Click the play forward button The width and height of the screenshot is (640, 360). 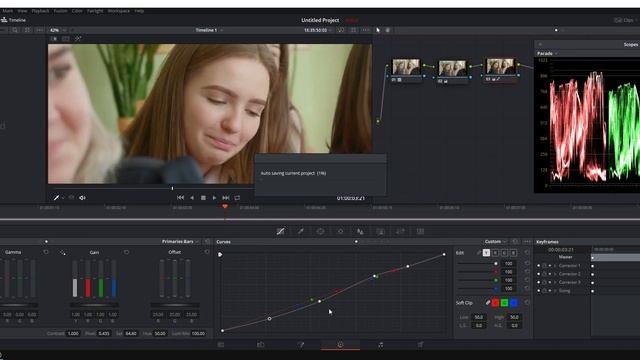(x=214, y=198)
